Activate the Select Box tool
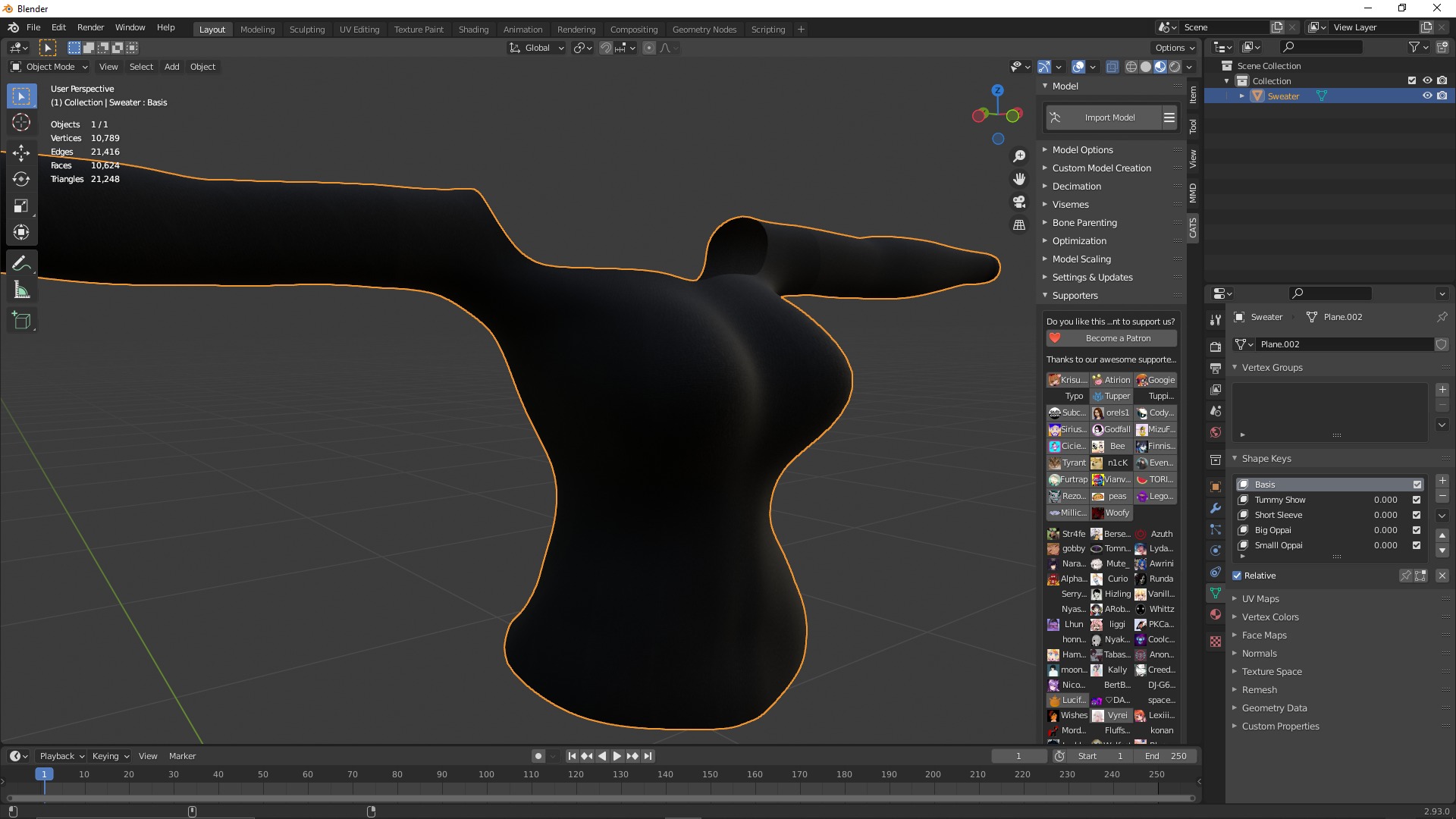 pyautogui.click(x=21, y=96)
